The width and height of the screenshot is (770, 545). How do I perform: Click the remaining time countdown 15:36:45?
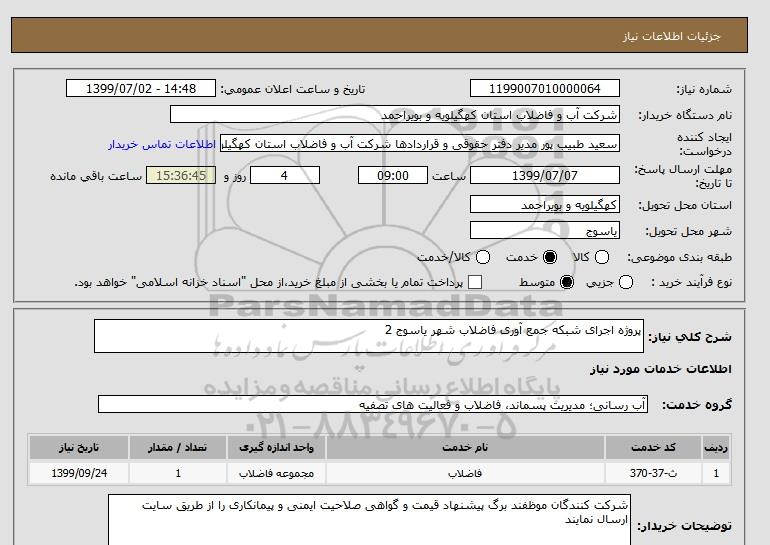pyautogui.click(x=181, y=175)
